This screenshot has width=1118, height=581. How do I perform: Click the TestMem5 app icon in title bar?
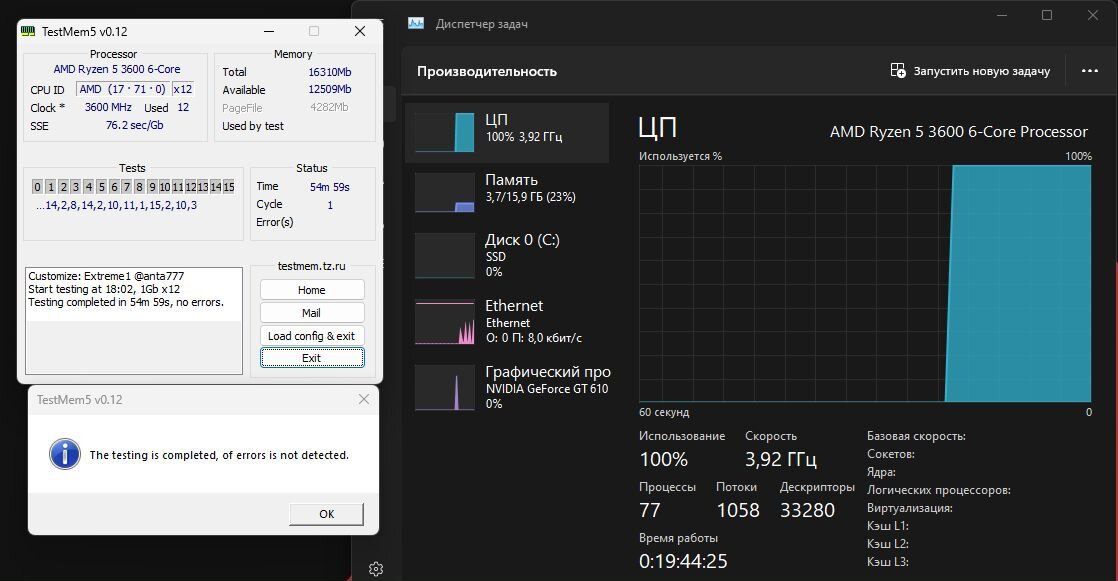tap(28, 31)
